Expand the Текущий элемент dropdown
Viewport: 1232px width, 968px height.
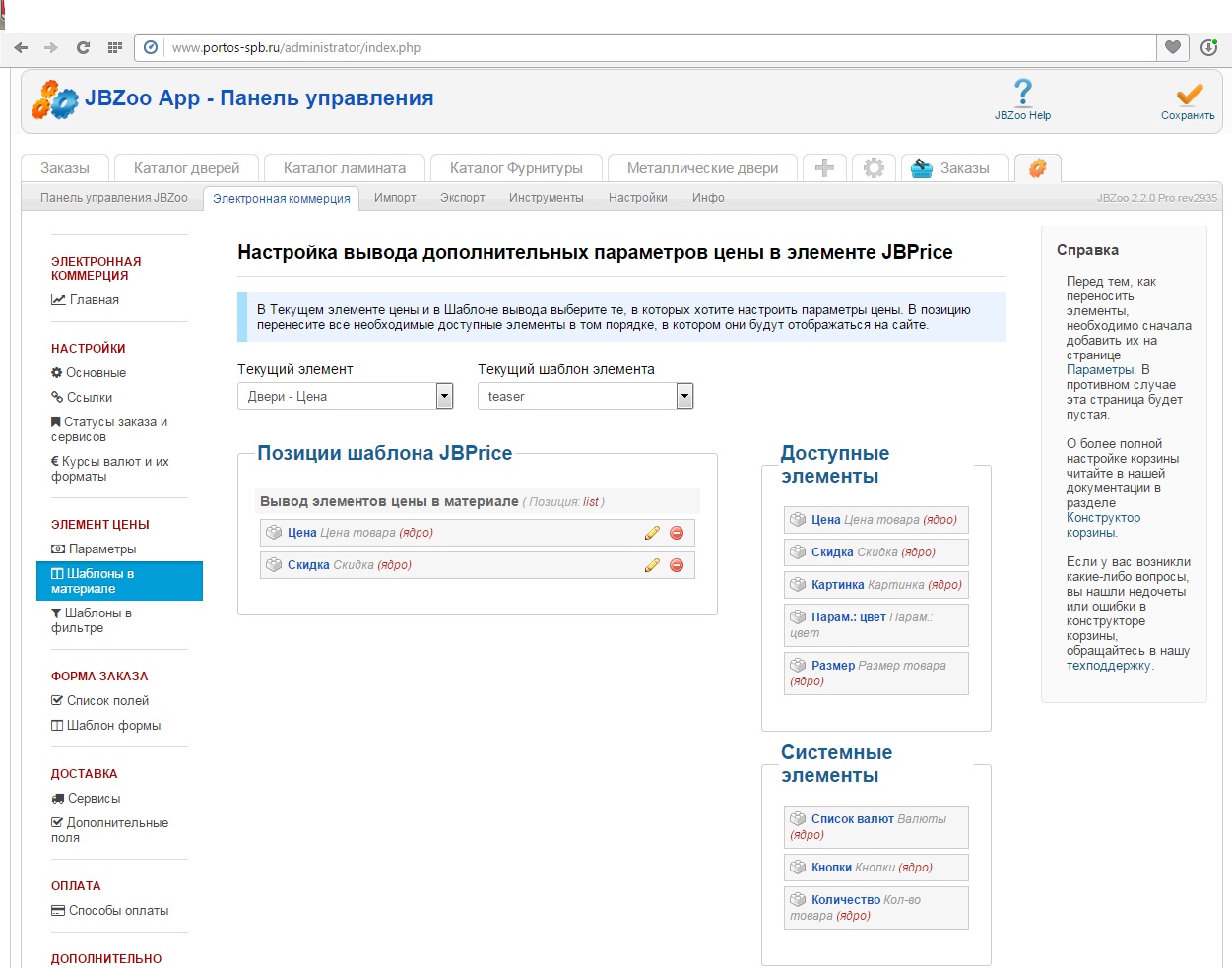coord(444,396)
